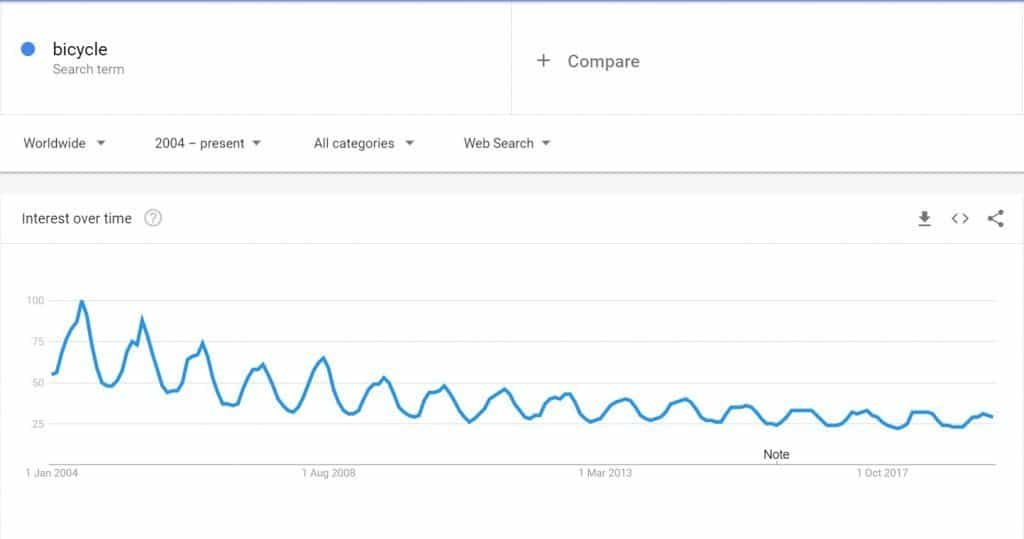Expand the Web Search type dropdown
This screenshot has height=539, width=1024.
[507, 143]
